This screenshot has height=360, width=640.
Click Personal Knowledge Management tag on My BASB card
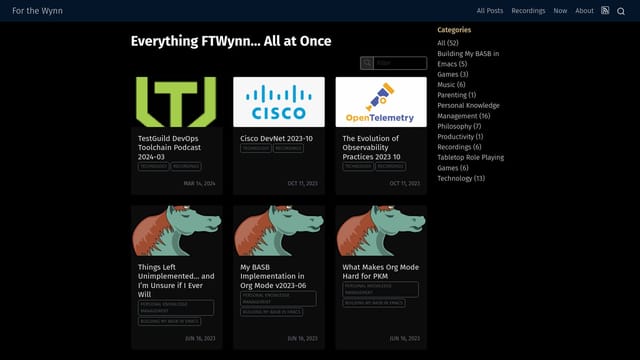pos(278,298)
